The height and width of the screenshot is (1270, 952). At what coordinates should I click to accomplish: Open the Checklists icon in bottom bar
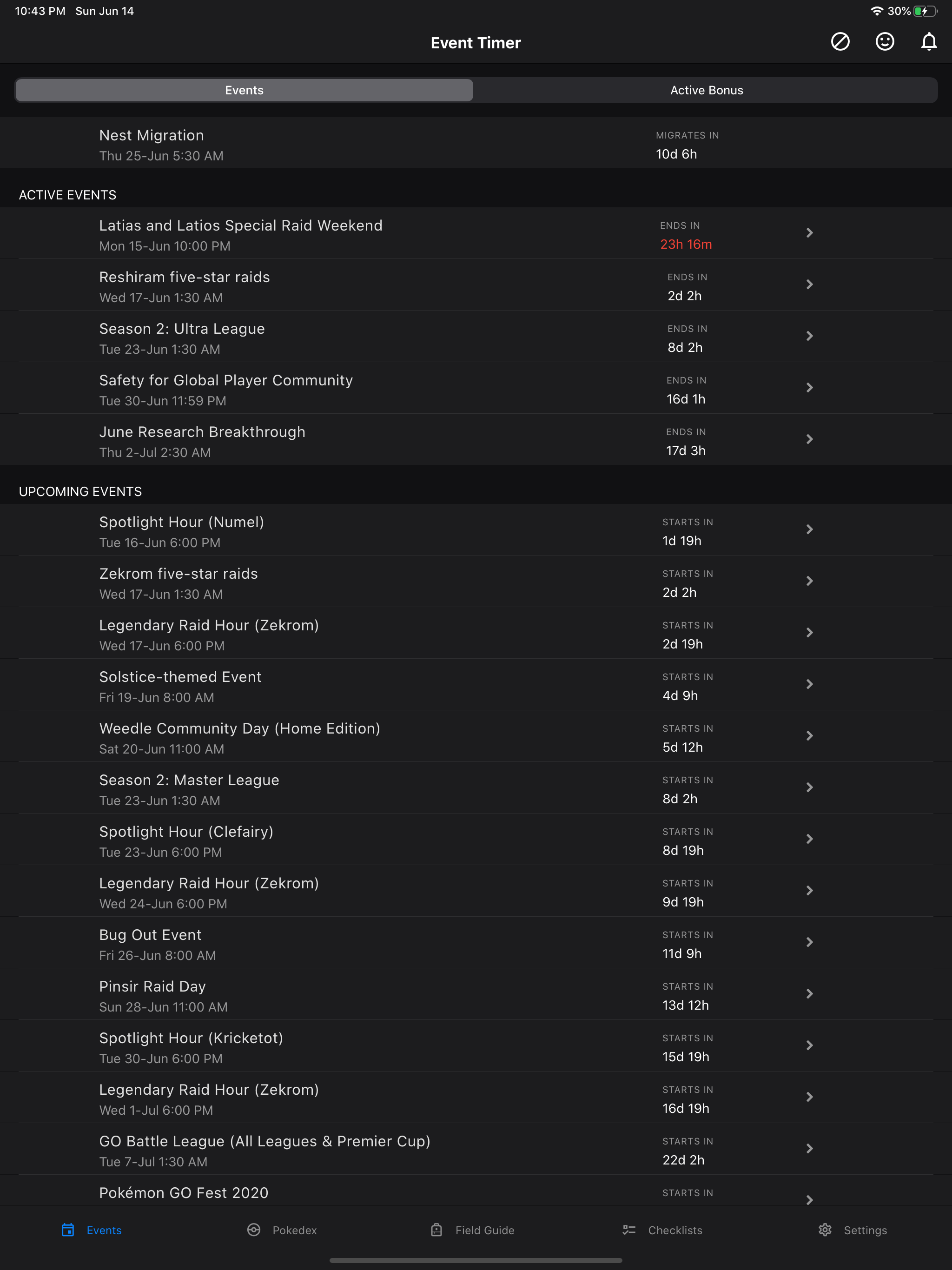click(629, 1230)
